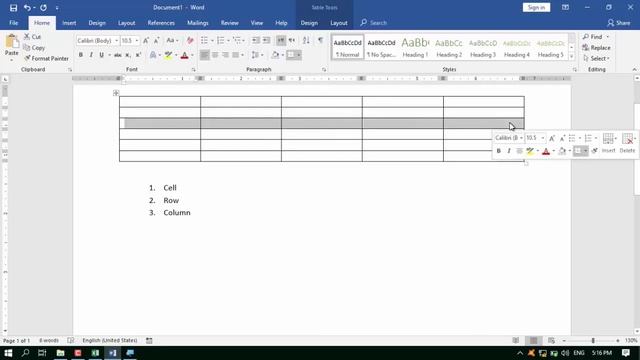Adjust the zoom slider in status bar
Screen dimensions: 640x360
[593, 340]
